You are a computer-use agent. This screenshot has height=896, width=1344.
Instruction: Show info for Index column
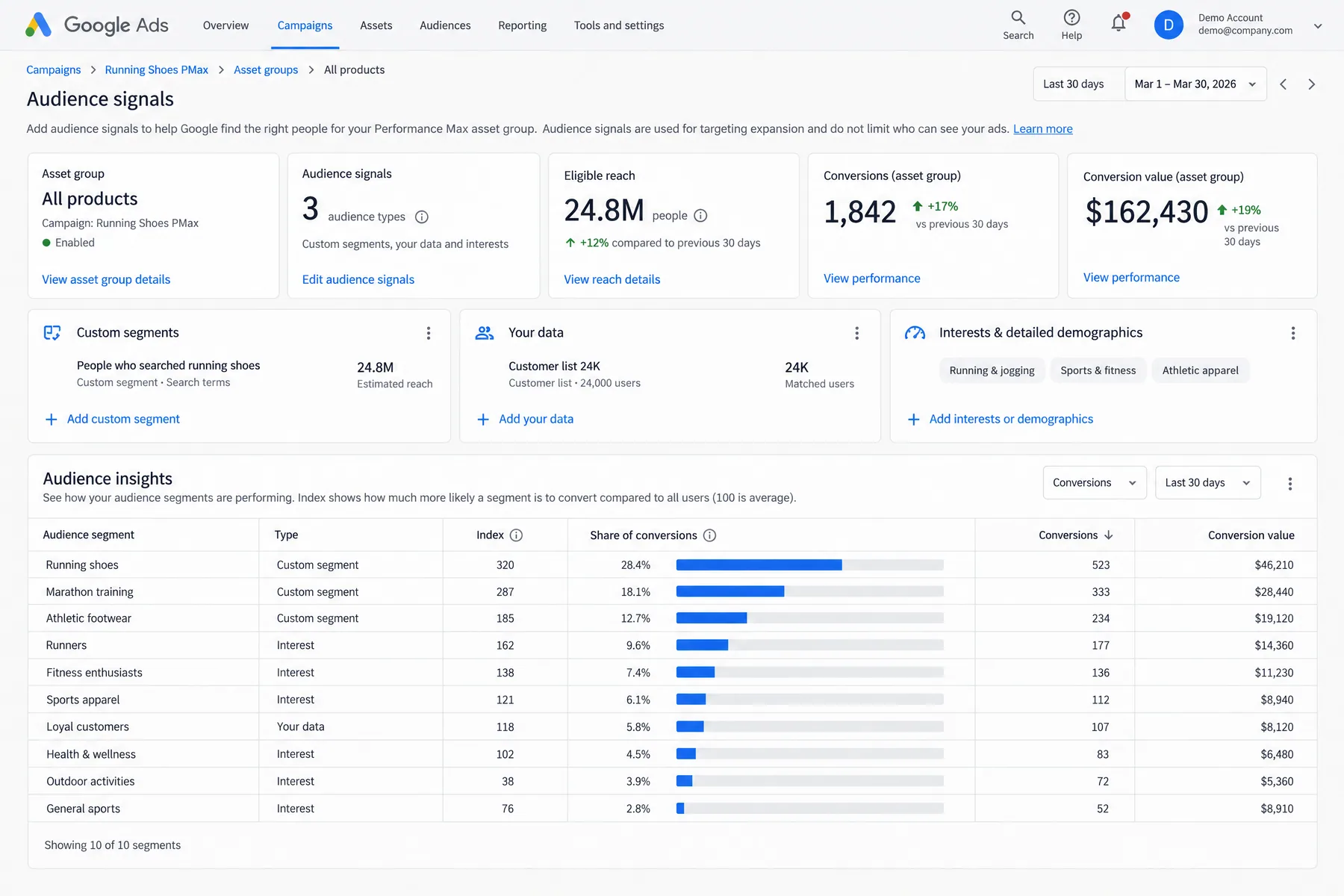(x=516, y=535)
